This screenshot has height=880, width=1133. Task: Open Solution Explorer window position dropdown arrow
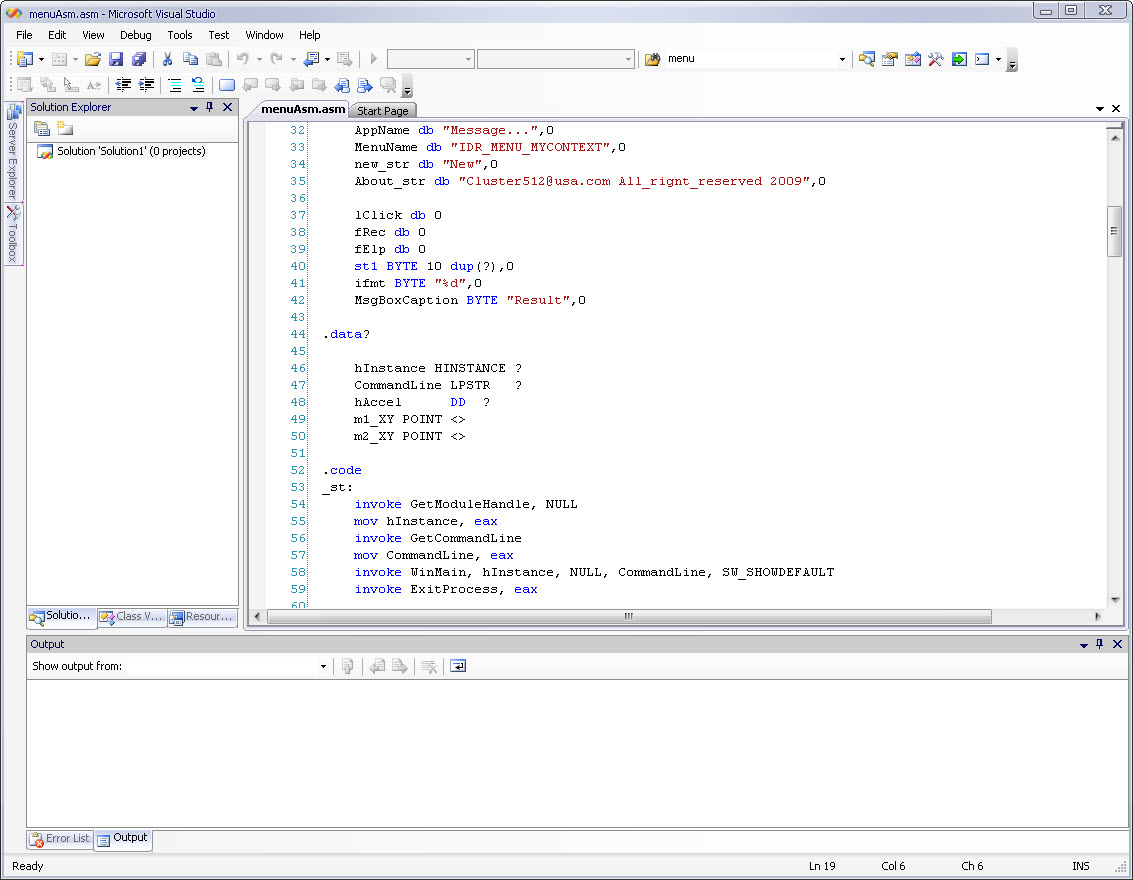pyautogui.click(x=194, y=108)
